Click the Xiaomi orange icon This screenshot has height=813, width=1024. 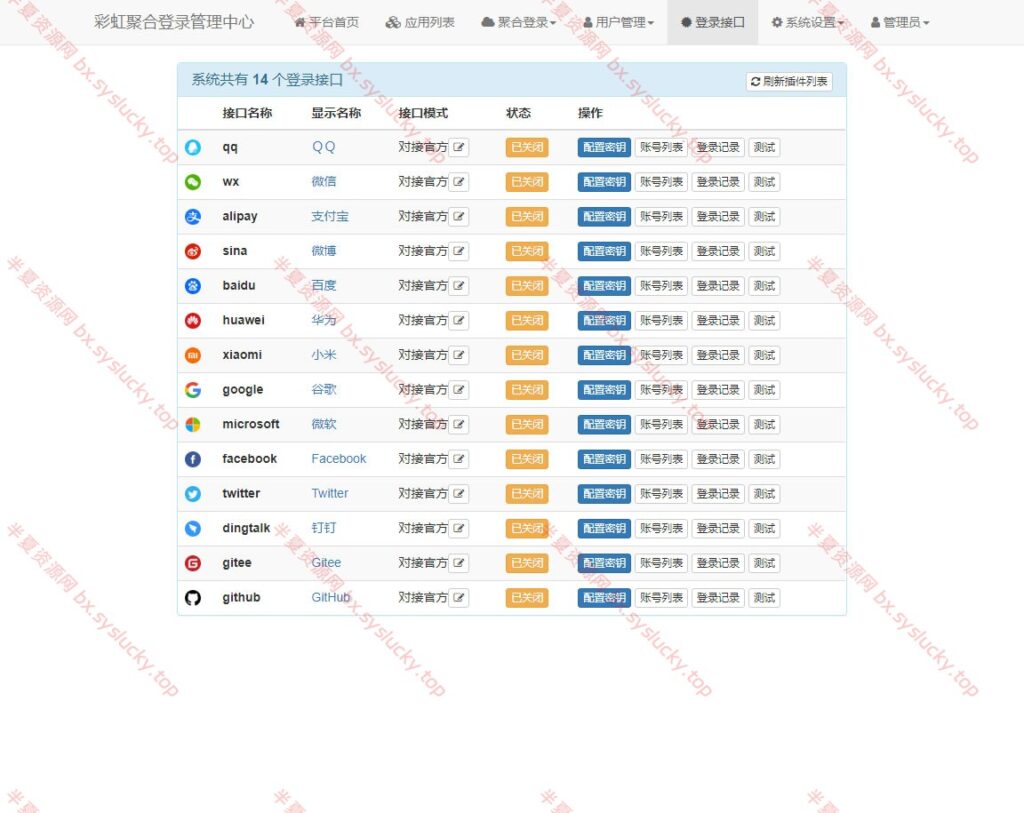pos(193,355)
